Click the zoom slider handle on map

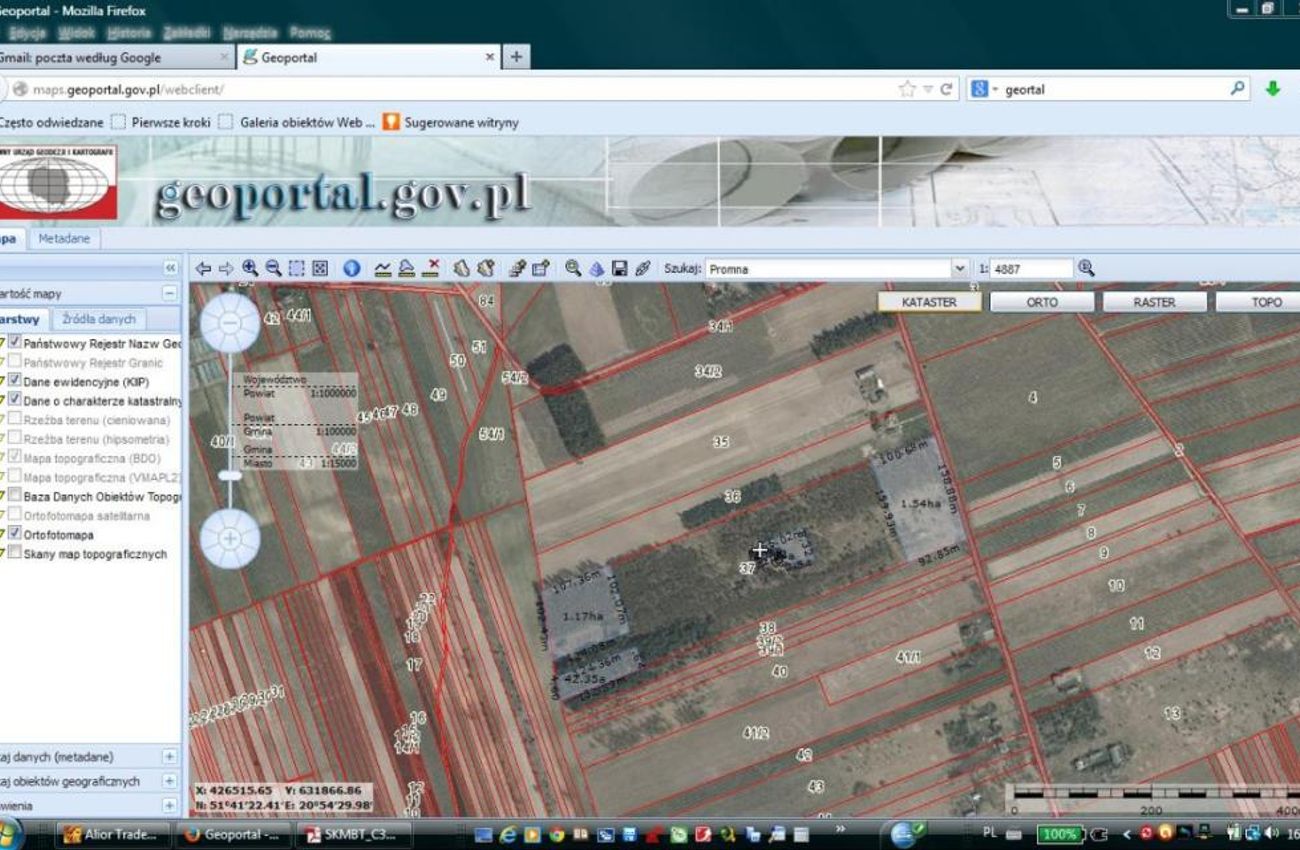click(230, 475)
